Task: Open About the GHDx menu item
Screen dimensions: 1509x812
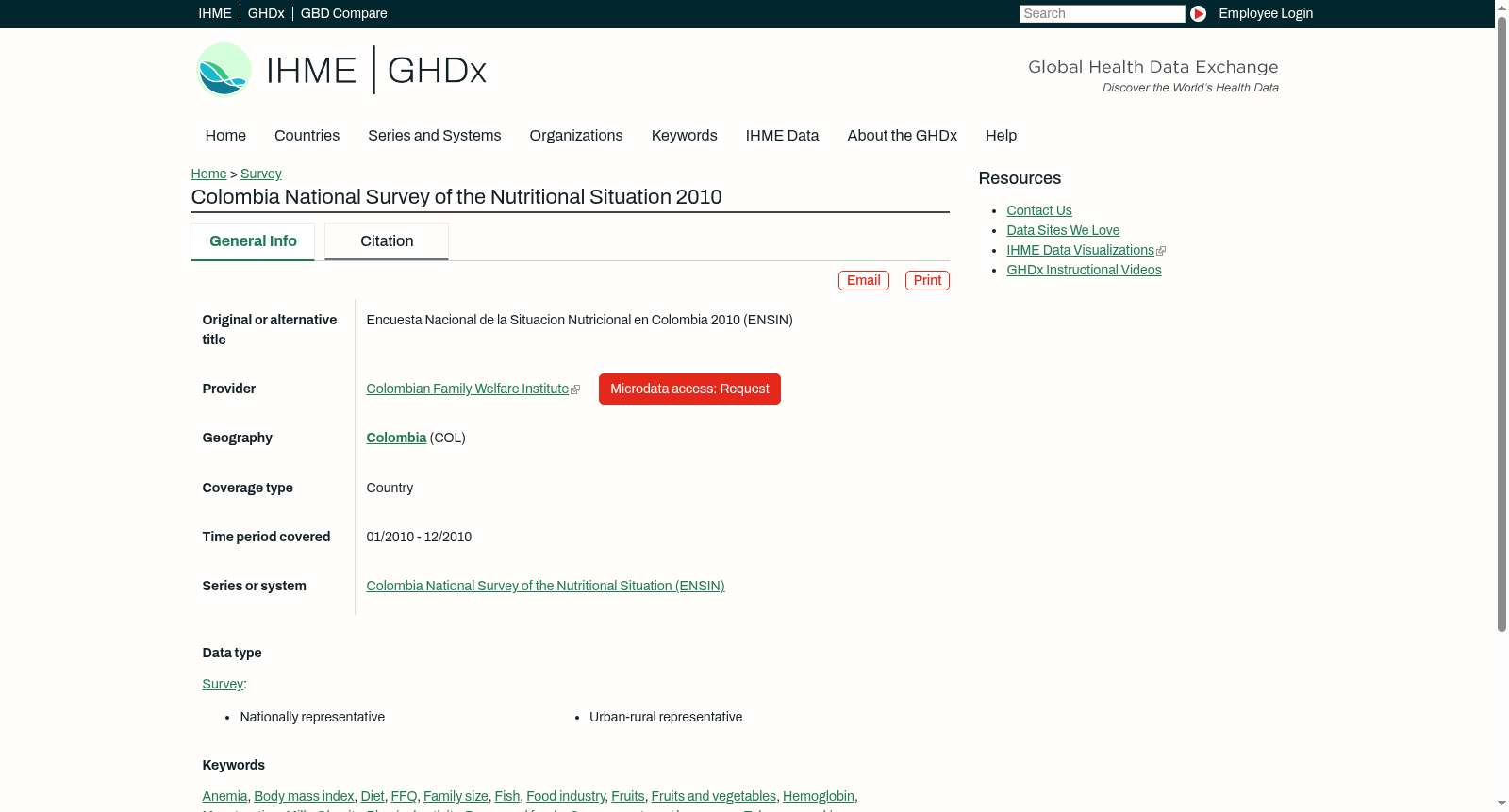Action: point(902,136)
